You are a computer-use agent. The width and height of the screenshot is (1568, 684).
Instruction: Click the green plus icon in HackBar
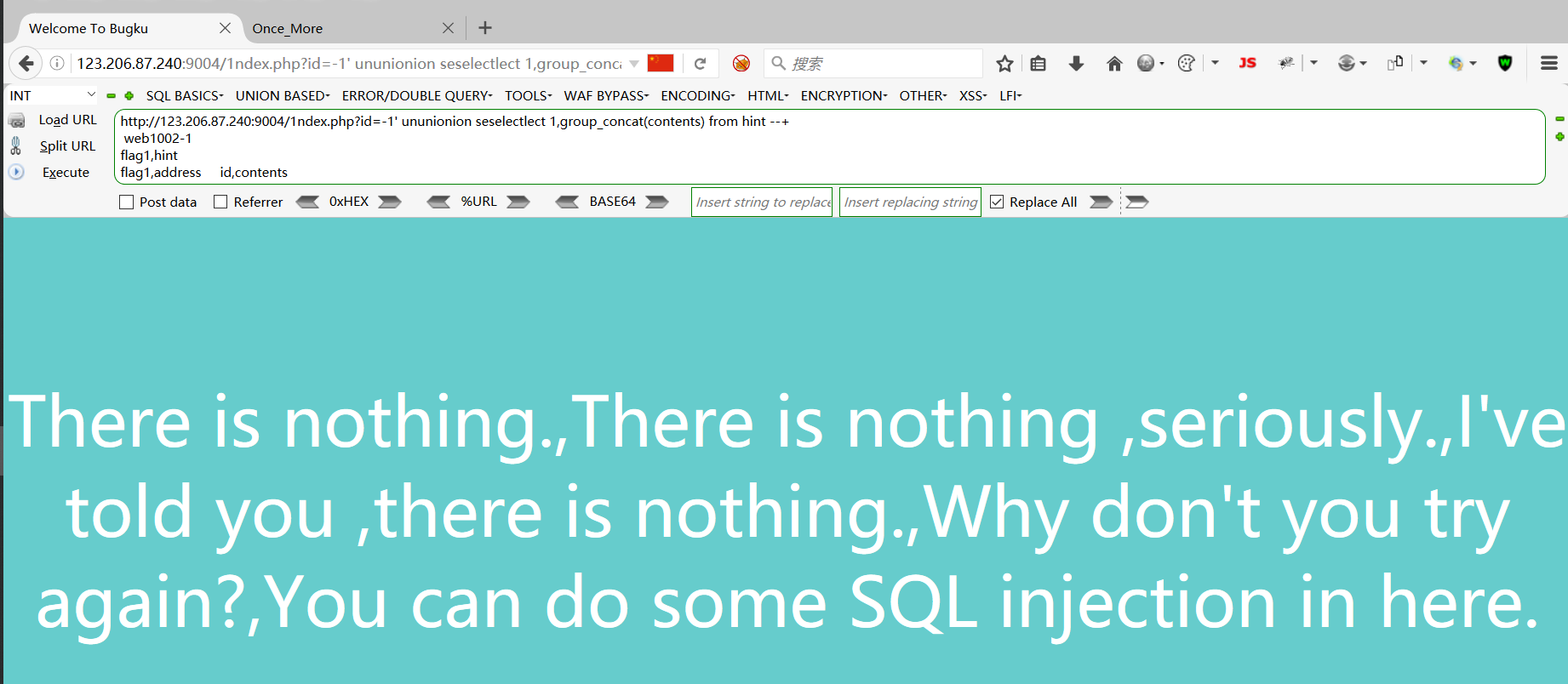click(x=129, y=96)
